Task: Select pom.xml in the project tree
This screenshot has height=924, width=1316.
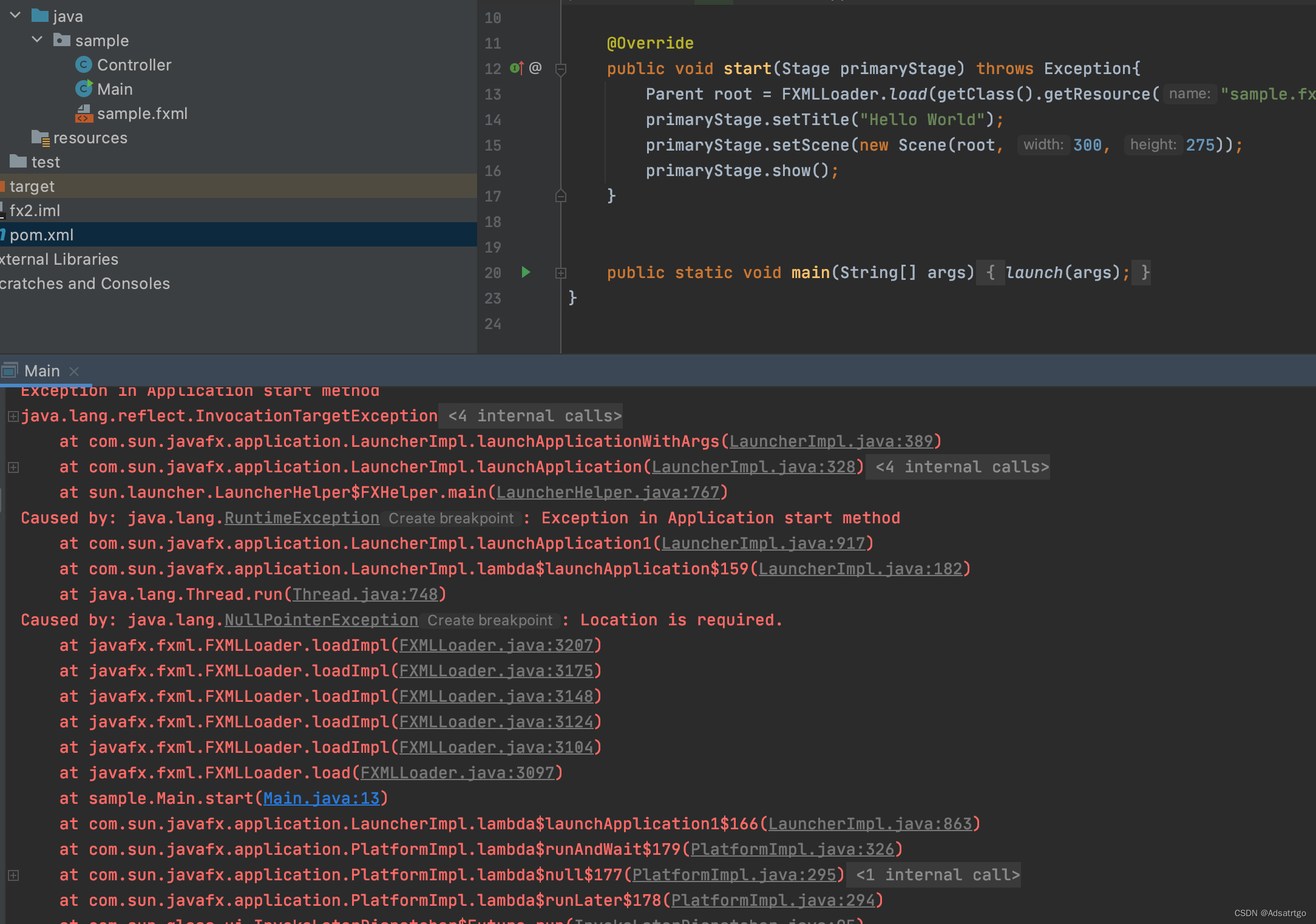Action: [x=41, y=235]
